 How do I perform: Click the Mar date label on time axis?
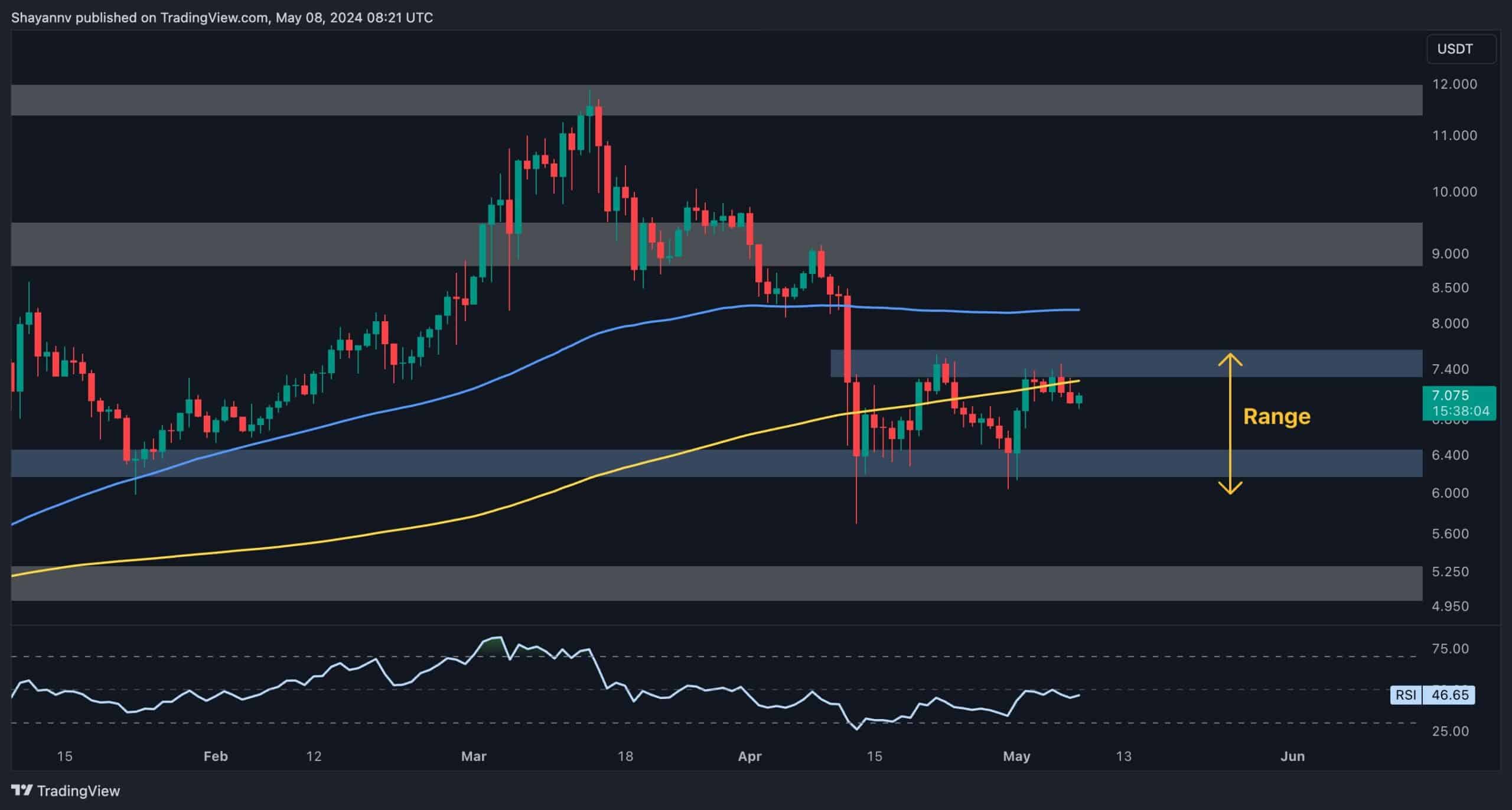pos(474,756)
